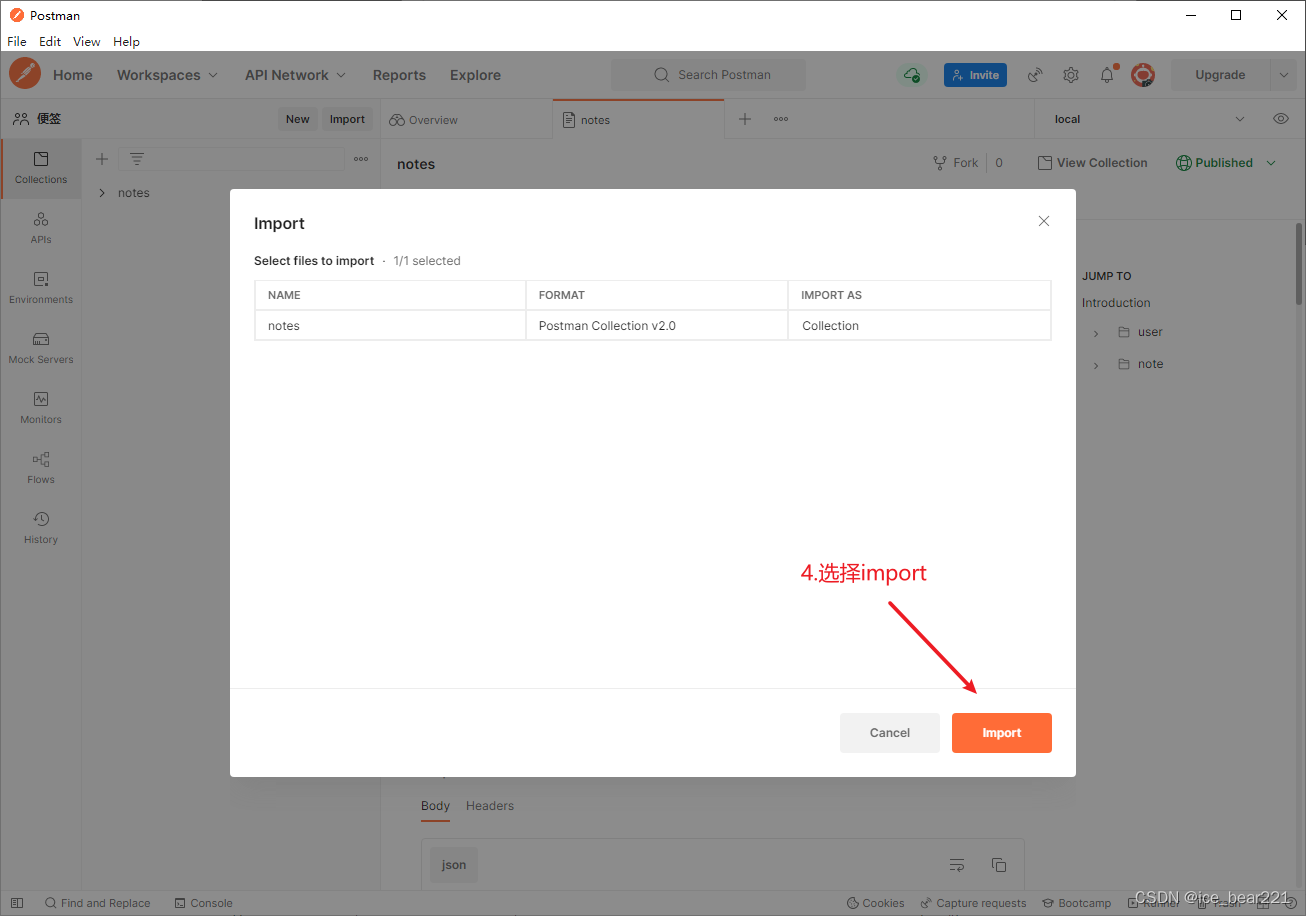Click the Import button in workspace header

pos(347,119)
